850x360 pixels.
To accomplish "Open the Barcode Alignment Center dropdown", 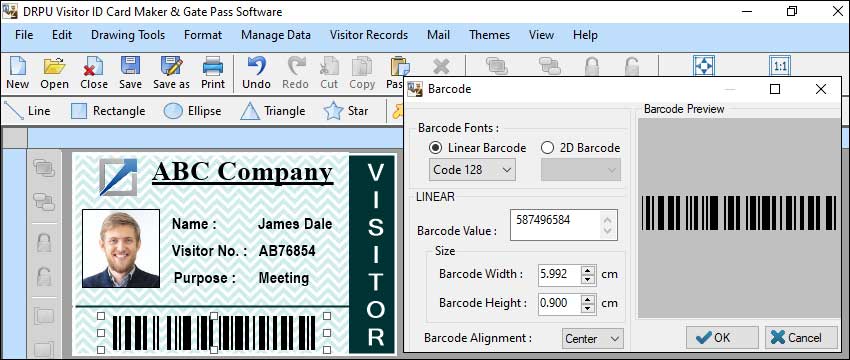I will coord(593,338).
